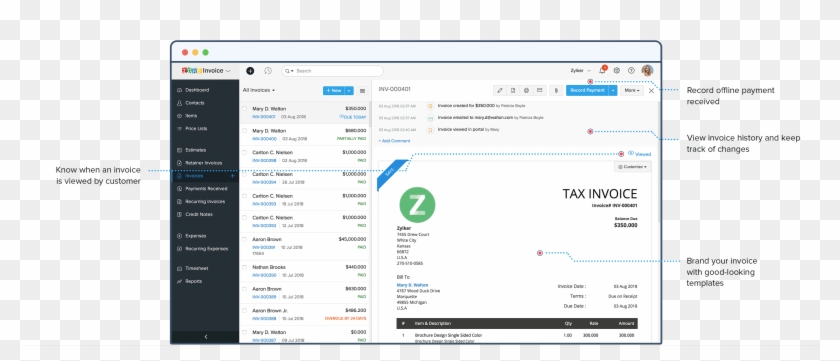Open the arrow next to New button
The width and height of the screenshot is (840, 361).
point(349,91)
